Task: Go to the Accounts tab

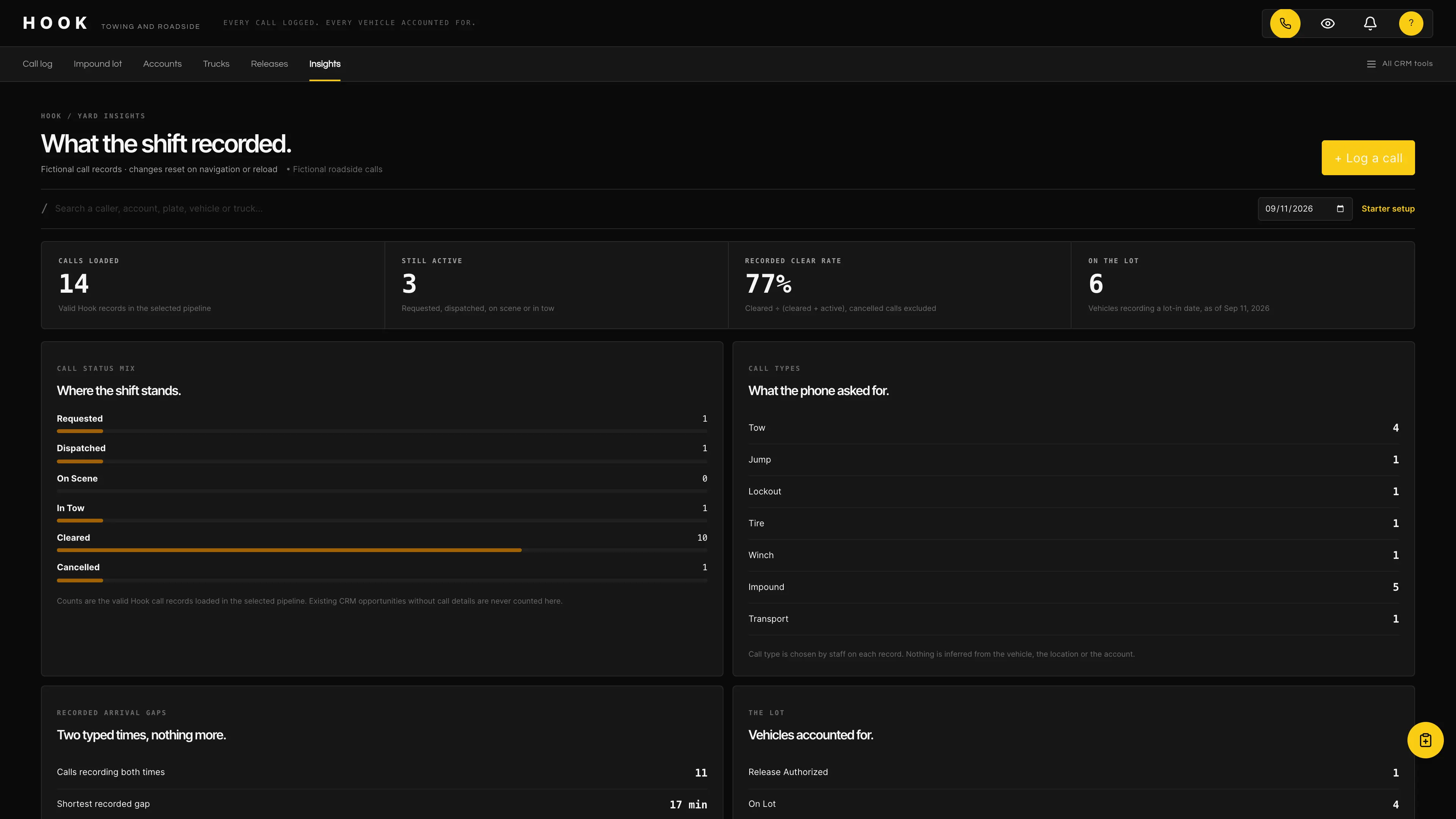Action: (x=162, y=64)
